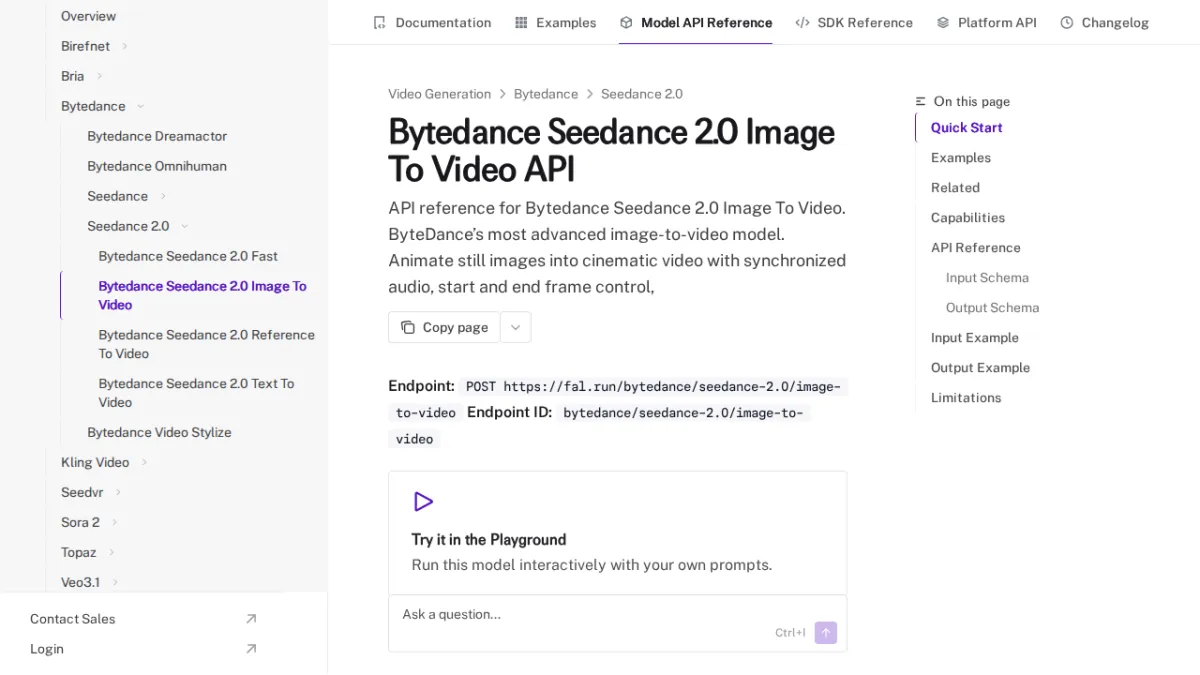Jump to Input Schema subsection
Screen dimensions: 1200x675
[987, 277]
